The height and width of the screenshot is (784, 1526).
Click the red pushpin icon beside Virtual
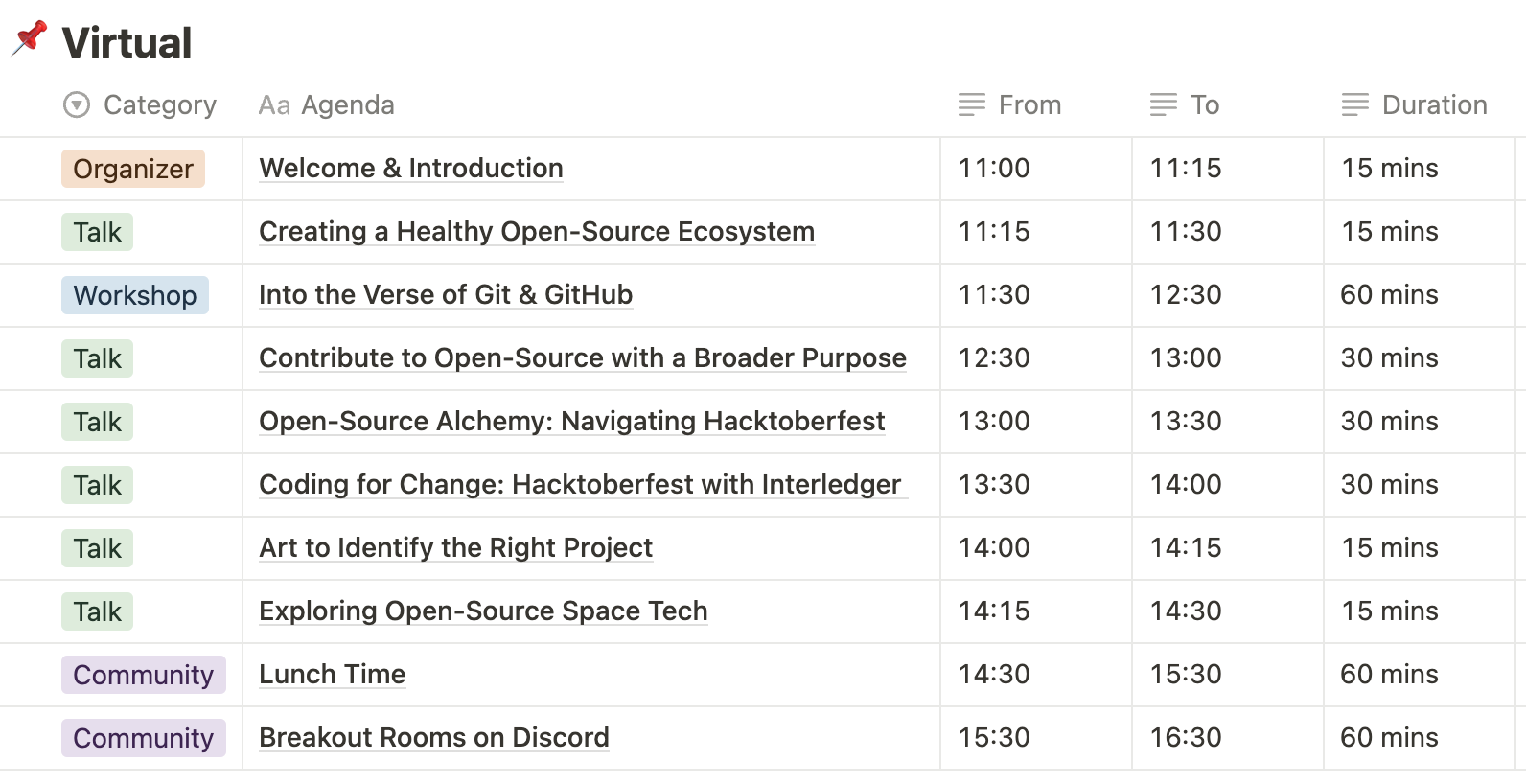pyautogui.click(x=30, y=39)
